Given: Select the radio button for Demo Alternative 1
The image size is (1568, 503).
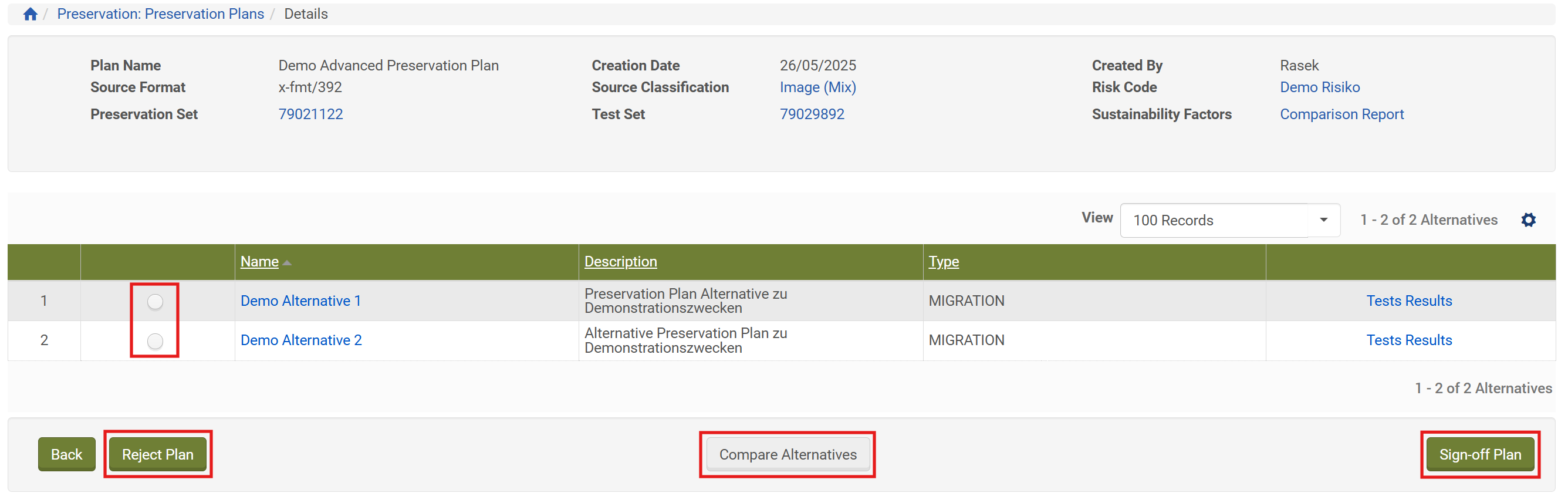Looking at the screenshot, I should click(x=156, y=302).
